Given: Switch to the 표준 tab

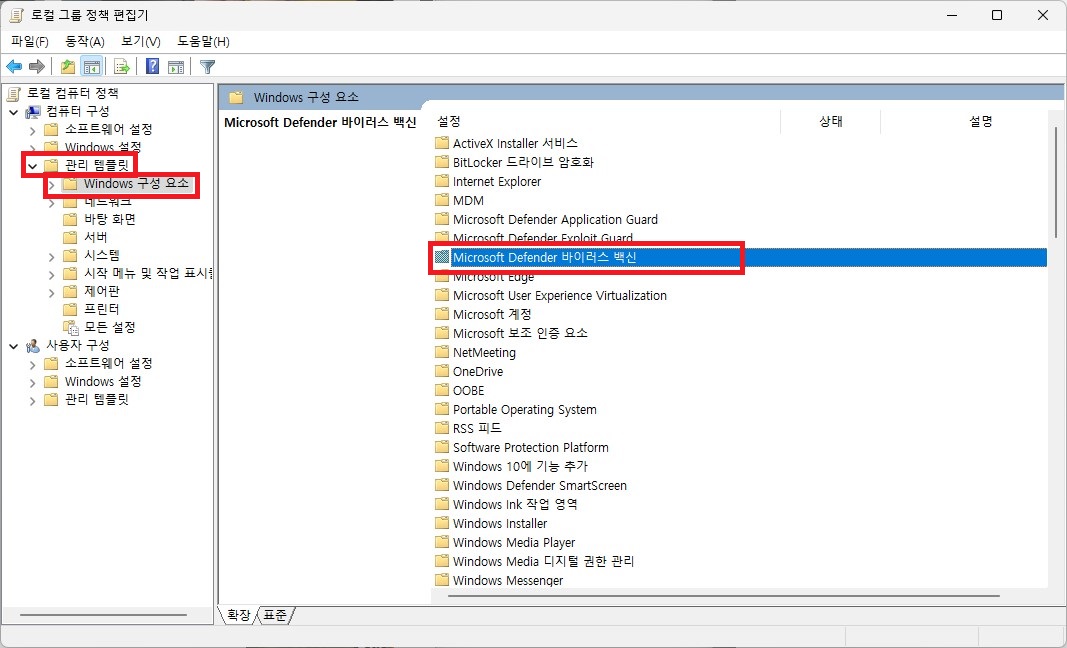Looking at the screenshot, I should point(276,615).
